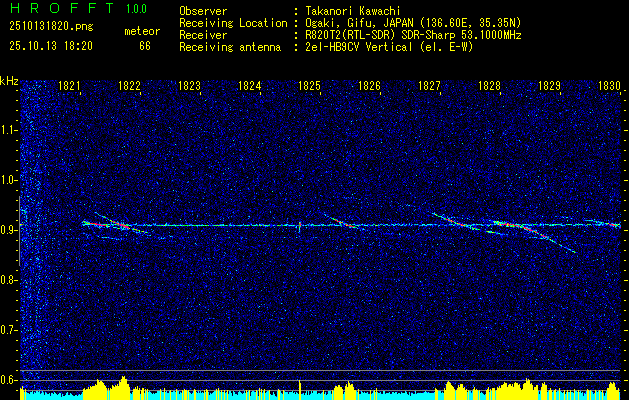Click the Receiving antenna label
Image resolution: width=629 pixels, height=400 pixels.
click(x=230, y=47)
